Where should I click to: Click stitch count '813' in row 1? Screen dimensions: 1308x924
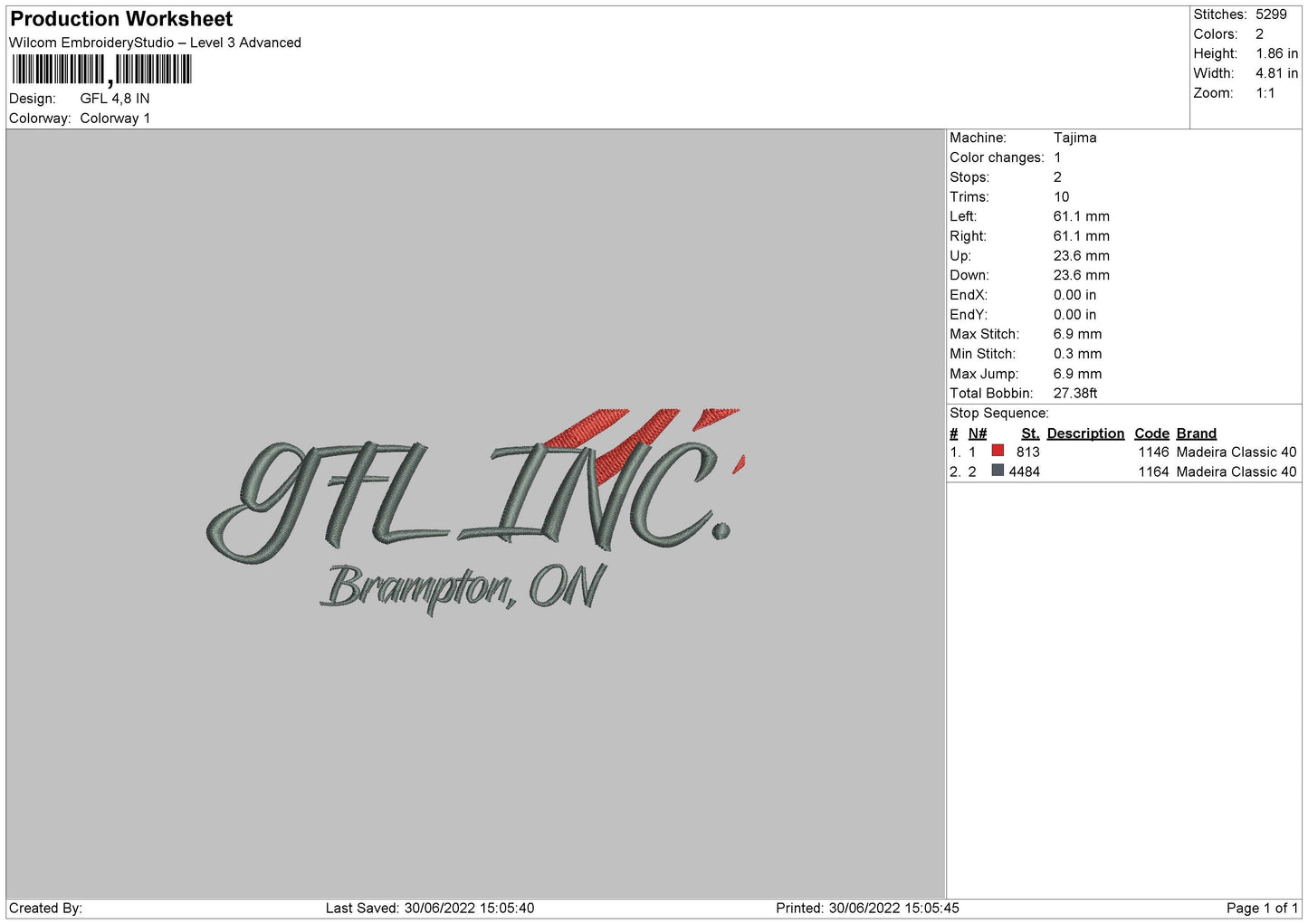(x=1027, y=452)
